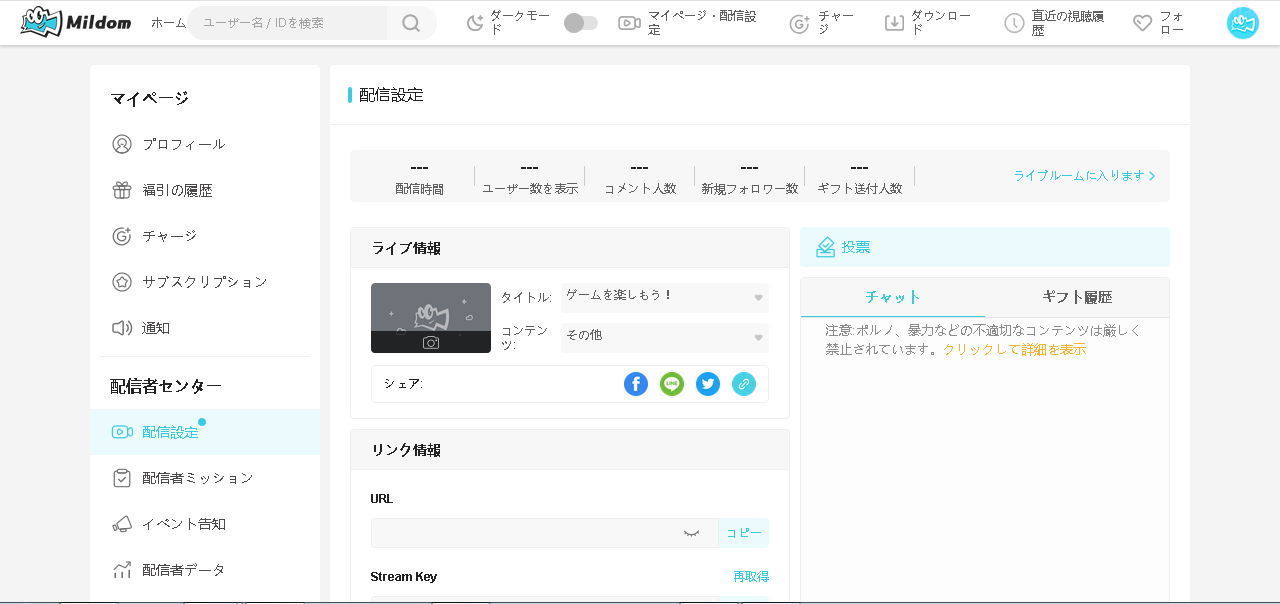Click the camera icon on thumbnail
This screenshot has width=1280, height=604.
(431, 342)
